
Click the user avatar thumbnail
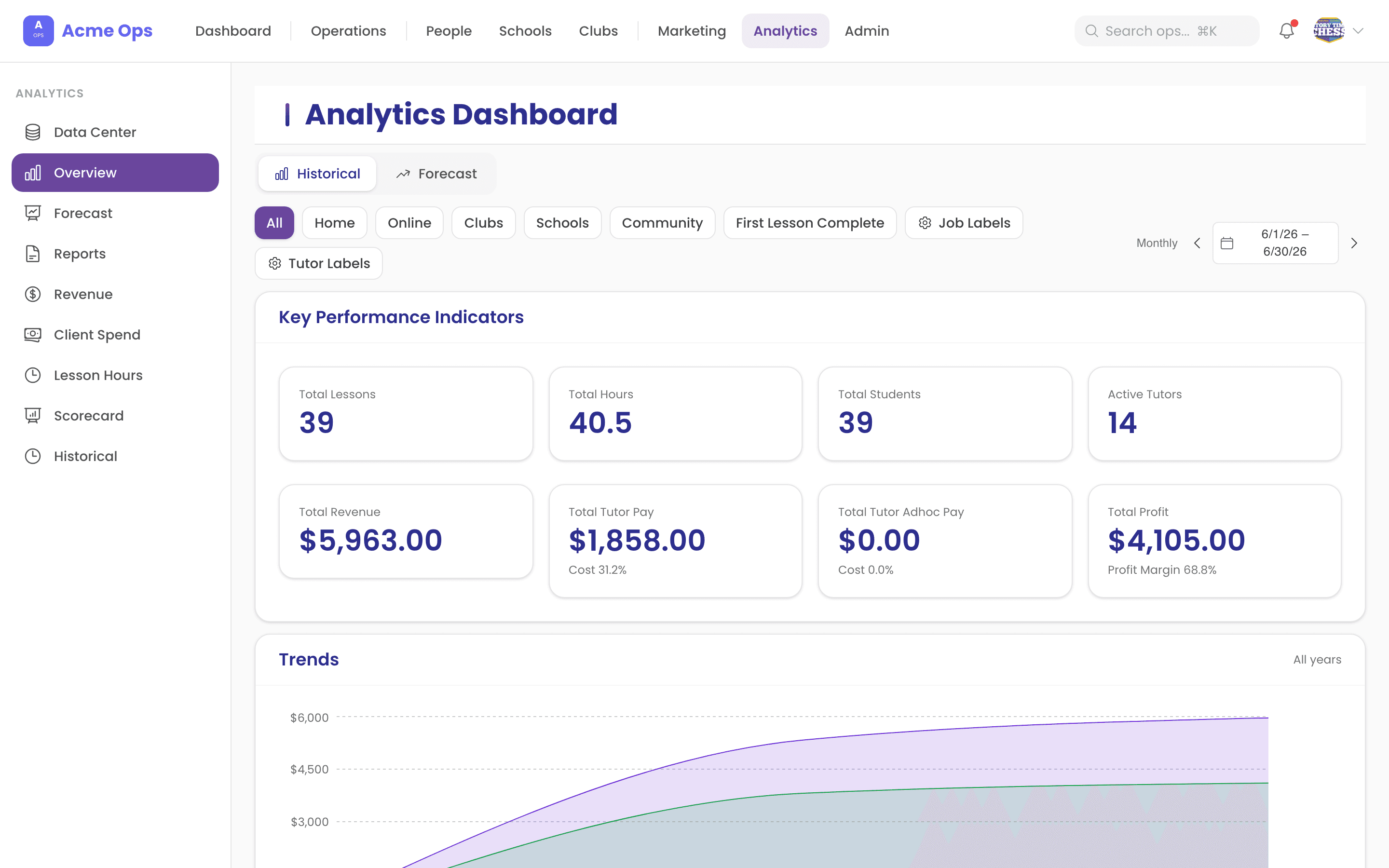pyautogui.click(x=1329, y=30)
